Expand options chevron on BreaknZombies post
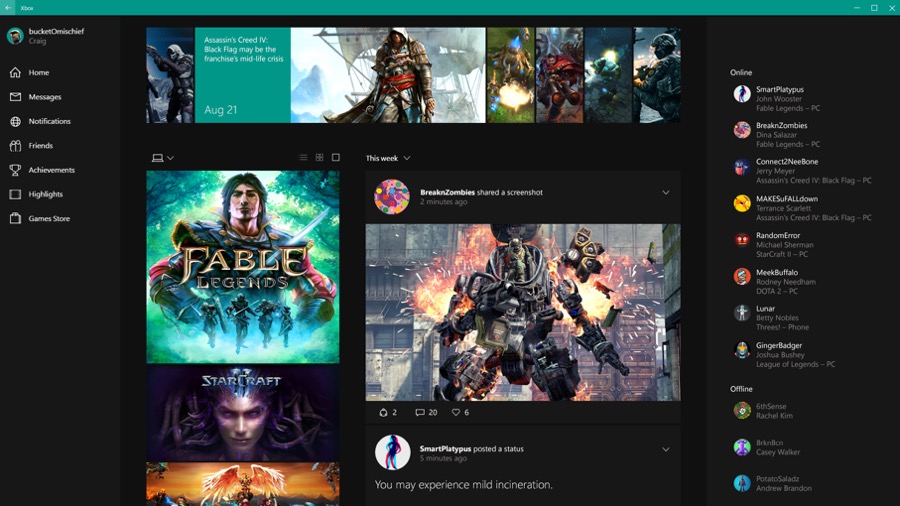The width and height of the screenshot is (900, 506). click(666, 192)
